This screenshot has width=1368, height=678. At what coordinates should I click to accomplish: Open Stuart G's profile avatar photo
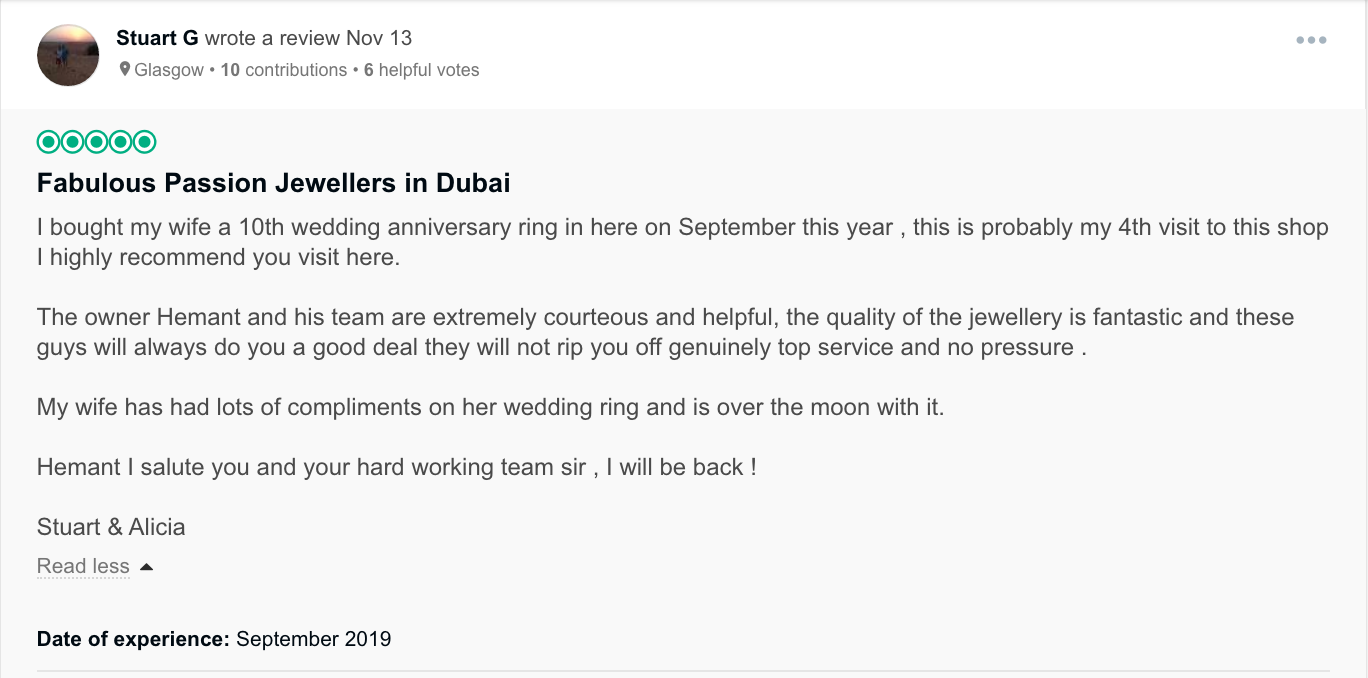(68, 55)
